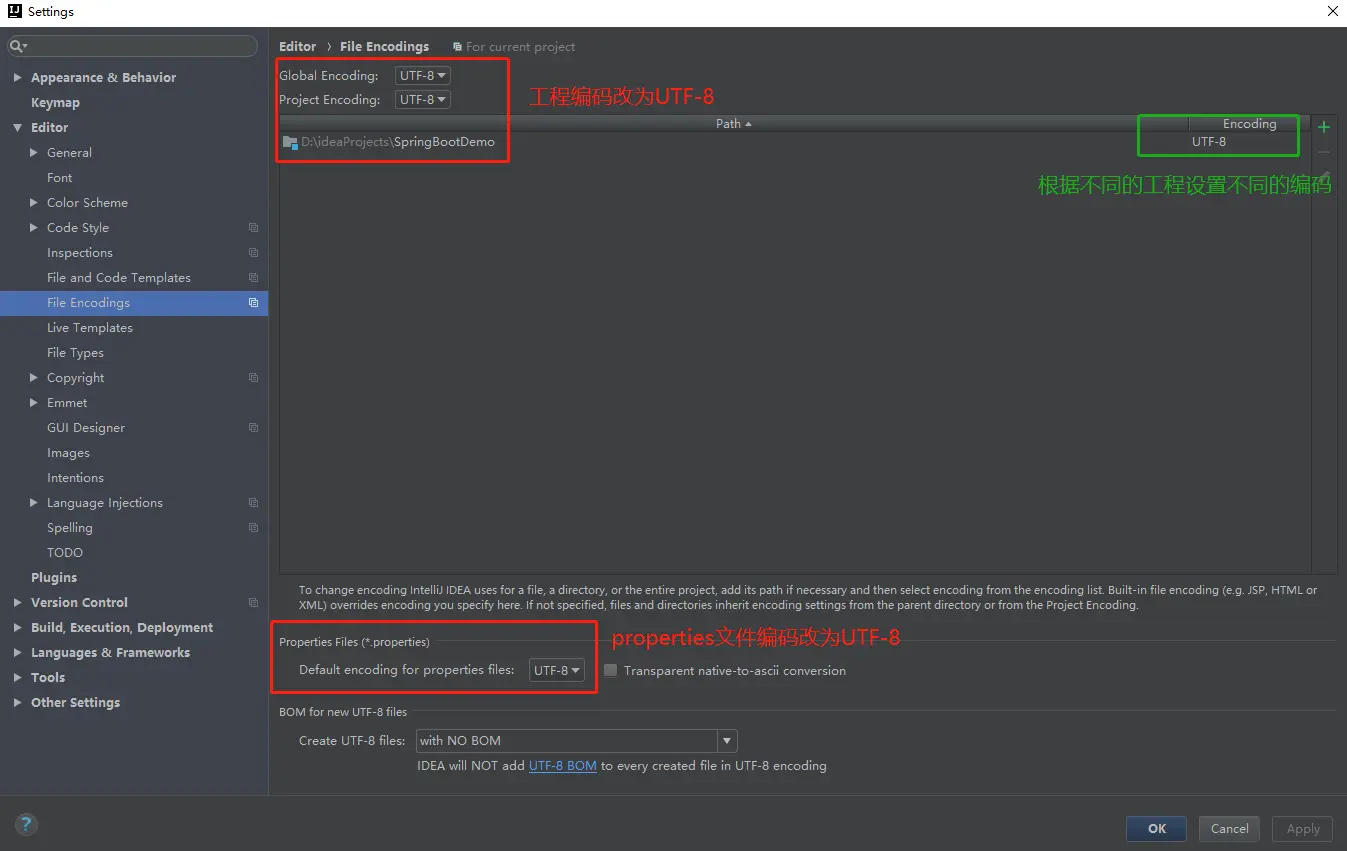
Task: Open the Project Encoding dropdown
Action: click(423, 99)
